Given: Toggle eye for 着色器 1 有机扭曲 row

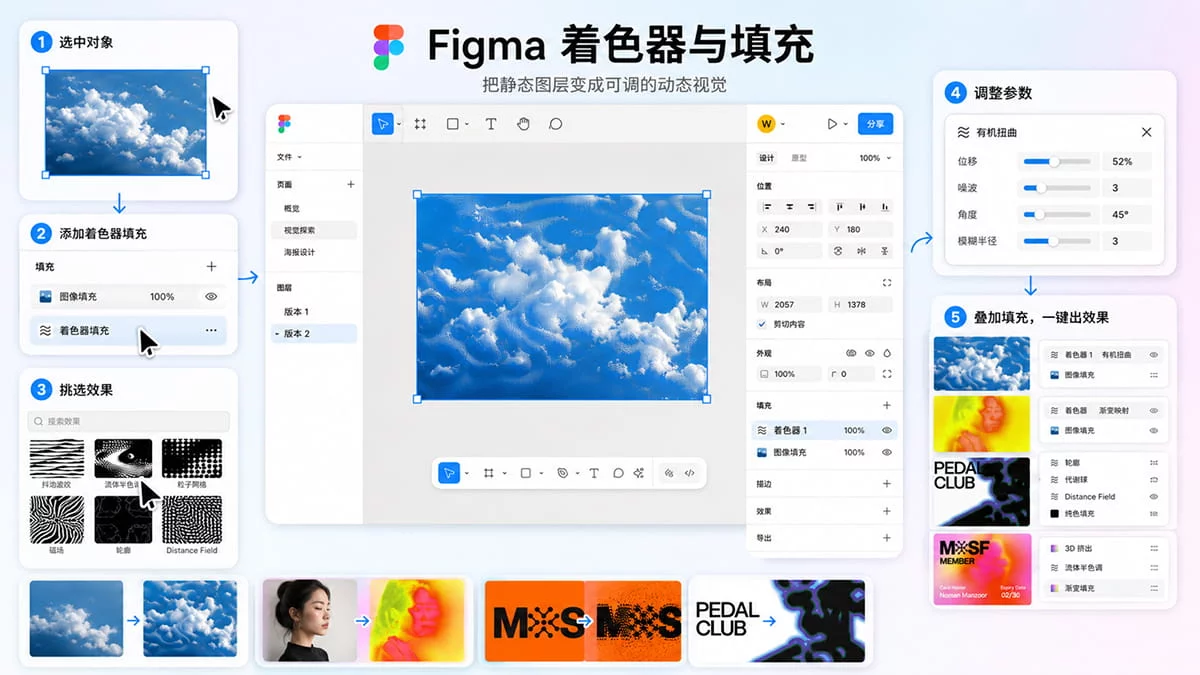Looking at the screenshot, I should pyautogui.click(x=1154, y=355).
